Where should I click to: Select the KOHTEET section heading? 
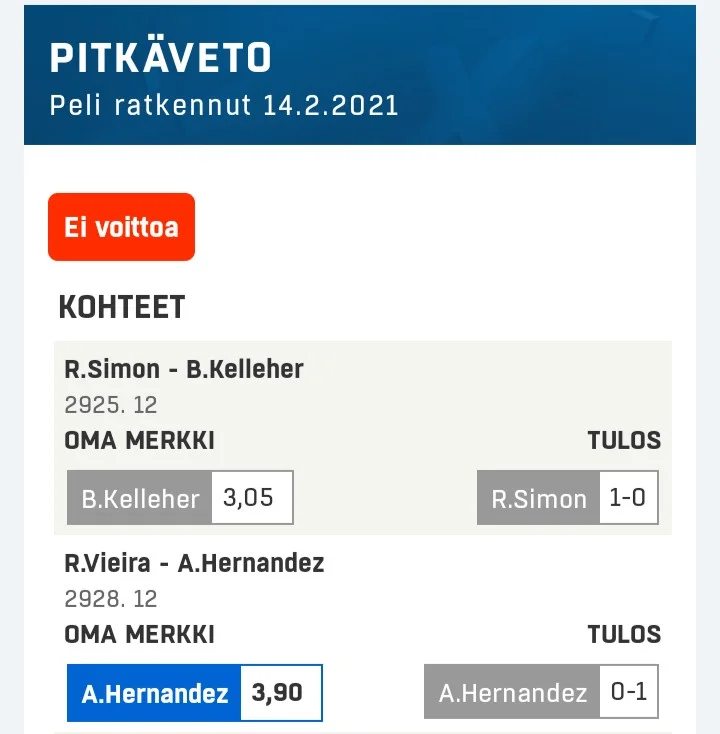(122, 307)
